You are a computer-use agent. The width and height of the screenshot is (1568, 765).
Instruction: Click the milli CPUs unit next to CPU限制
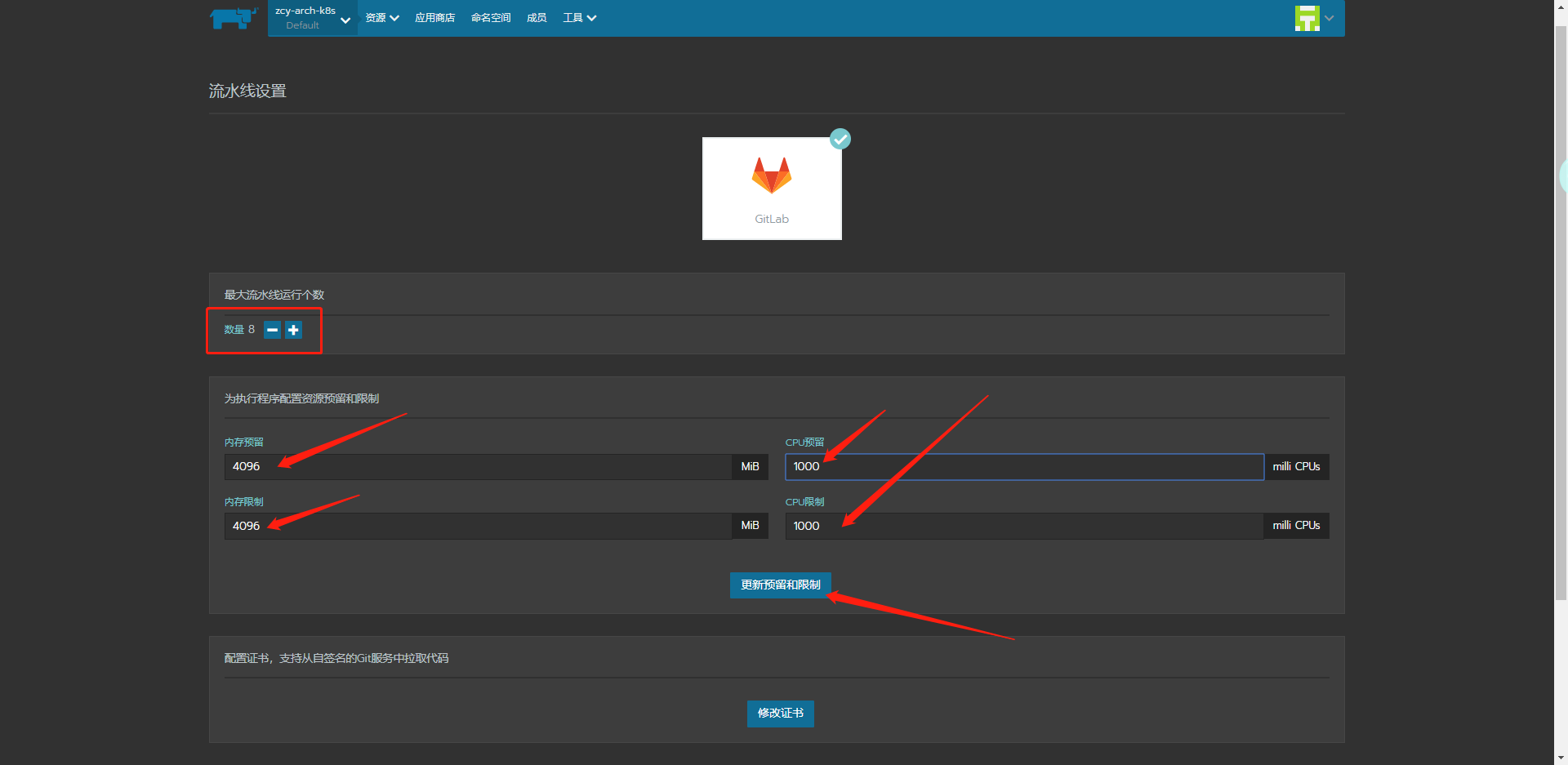1296,526
